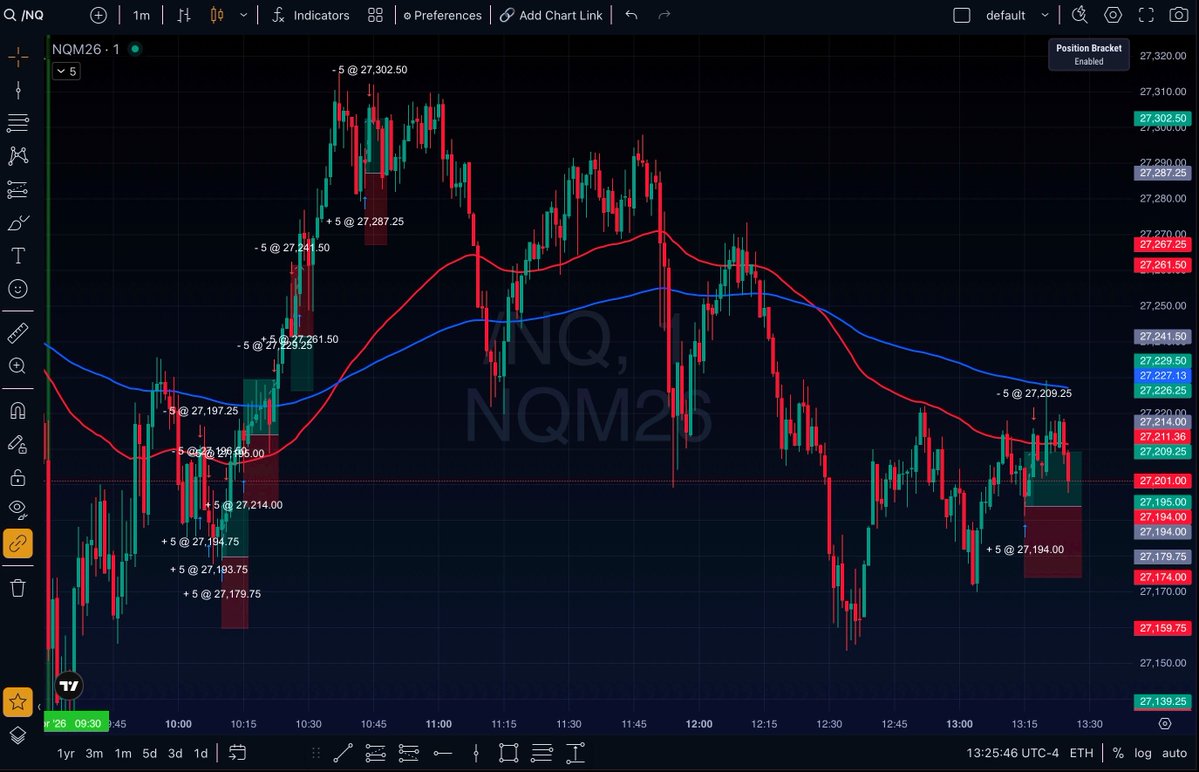Select the trend line tool in bottom toolbar
Screen dimensions: 1199x772
pos(343,754)
